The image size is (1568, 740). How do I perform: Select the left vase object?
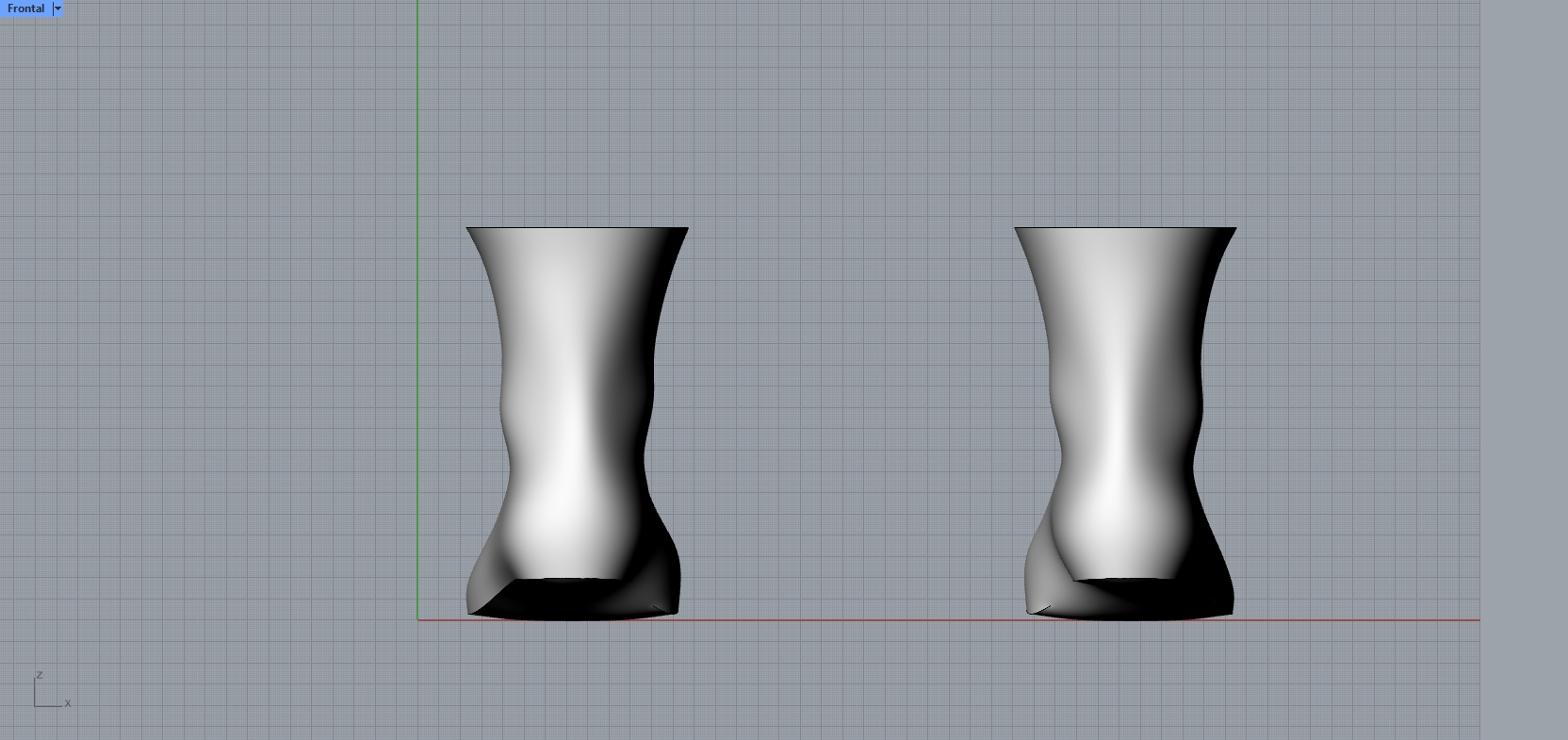click(x=576, y=423)
